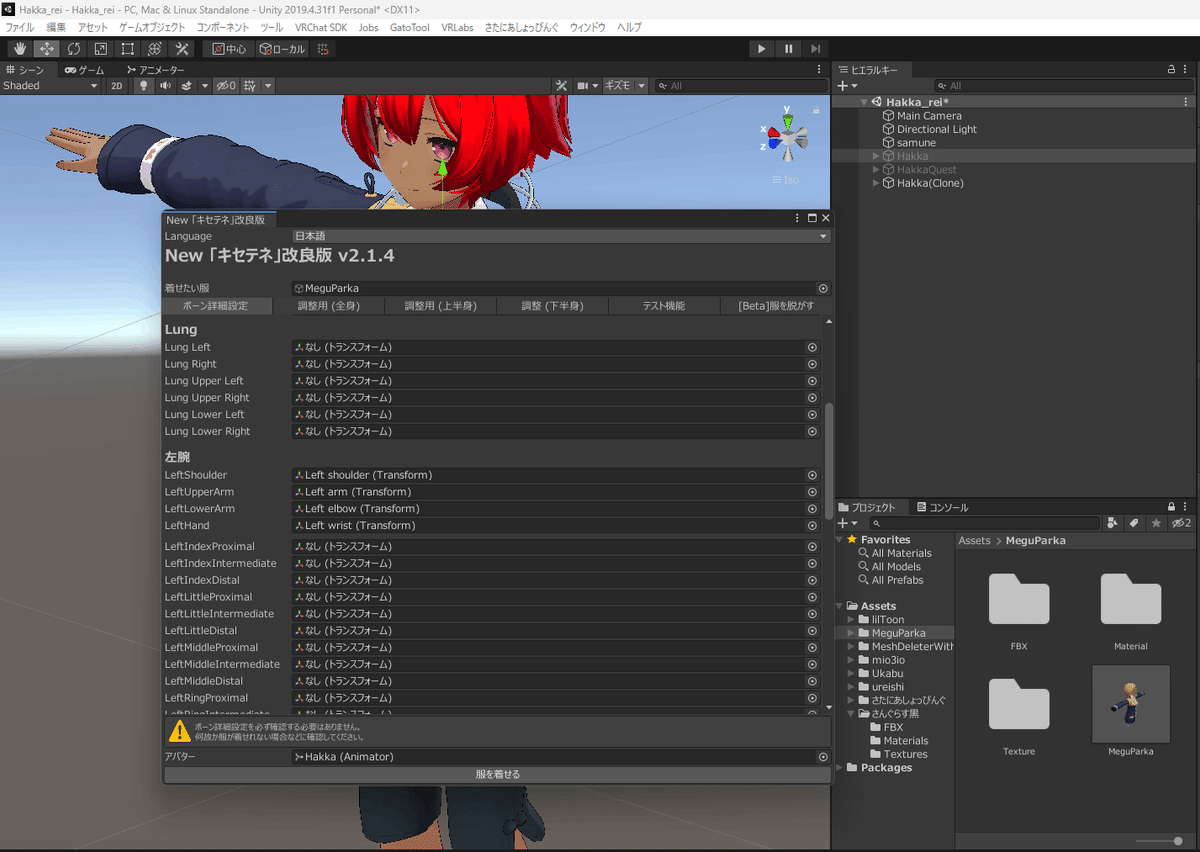Select All Materials favorite
The width and height of the screenshot is (1200, 852).
901,553
